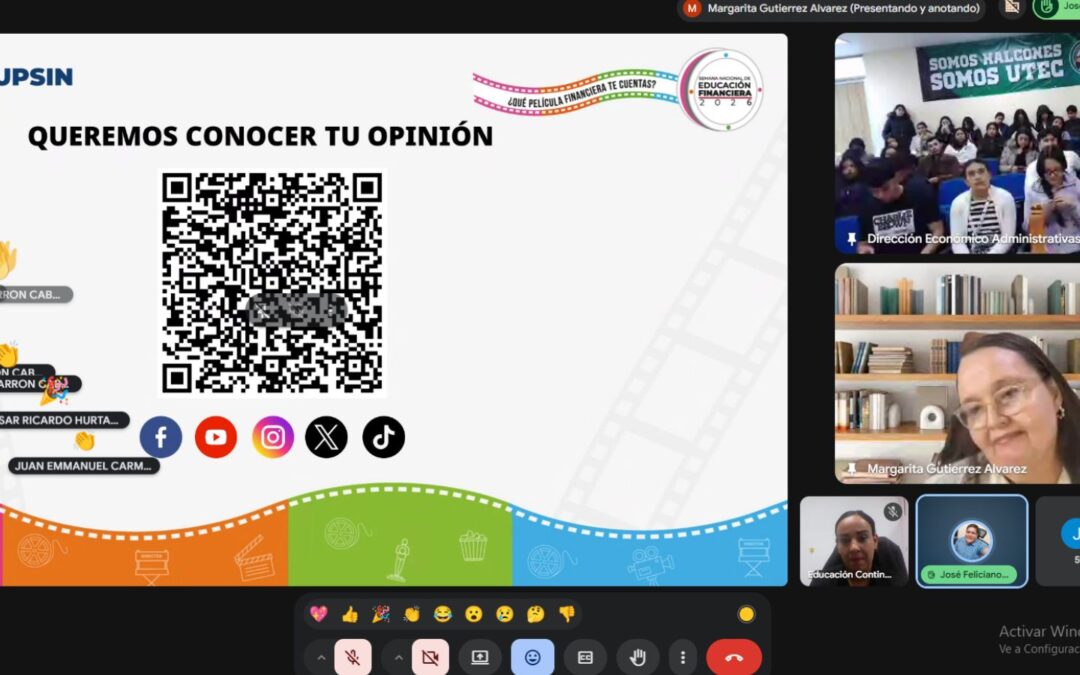This screenshot has width=1080, height=675.
Task: Click the JUAN EMMANUEL CARM... reaction label
Action: click(x=83, y=466)
